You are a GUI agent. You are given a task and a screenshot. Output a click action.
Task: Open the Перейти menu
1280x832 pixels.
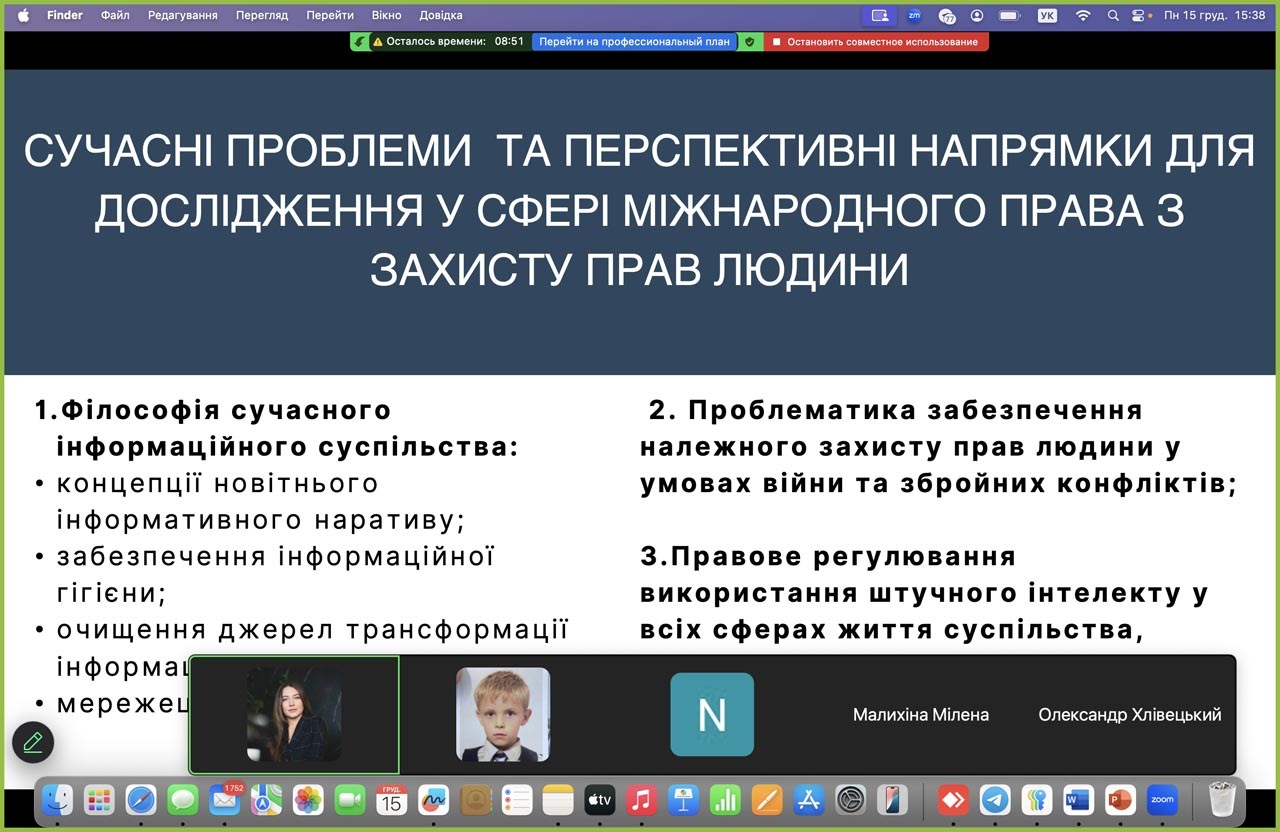330,16
